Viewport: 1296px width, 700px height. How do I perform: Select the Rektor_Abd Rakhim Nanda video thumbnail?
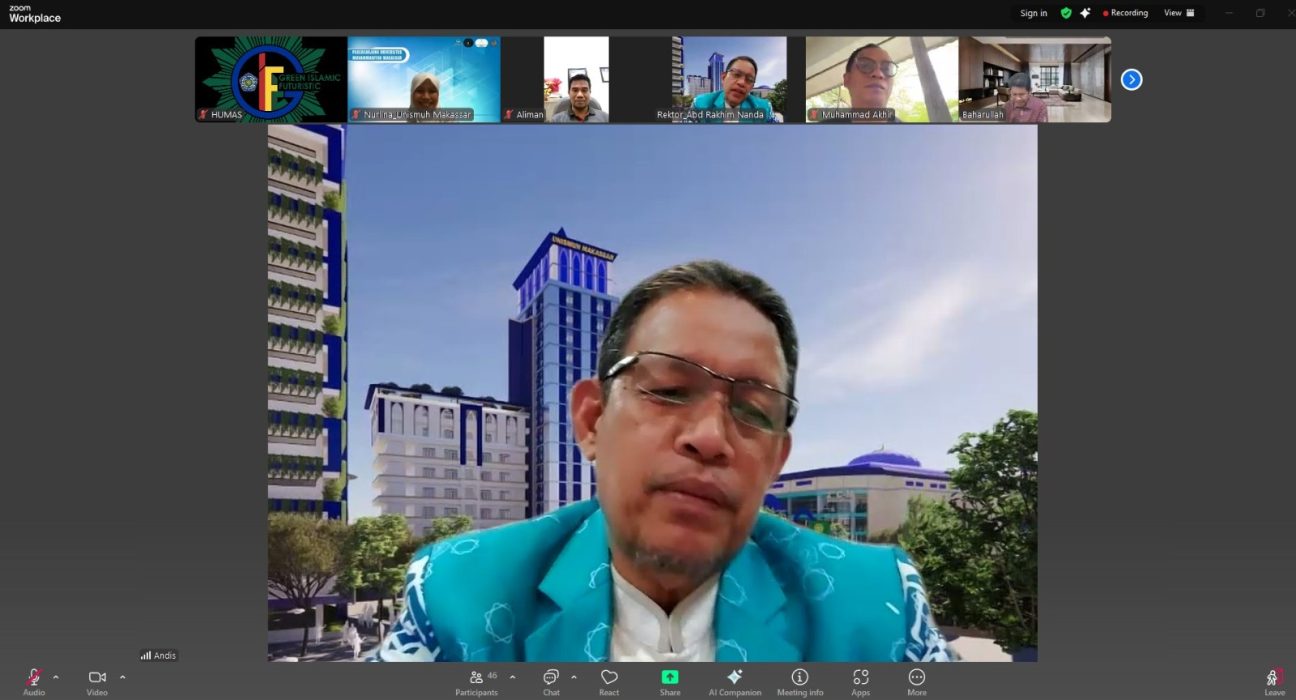point(729,79)
